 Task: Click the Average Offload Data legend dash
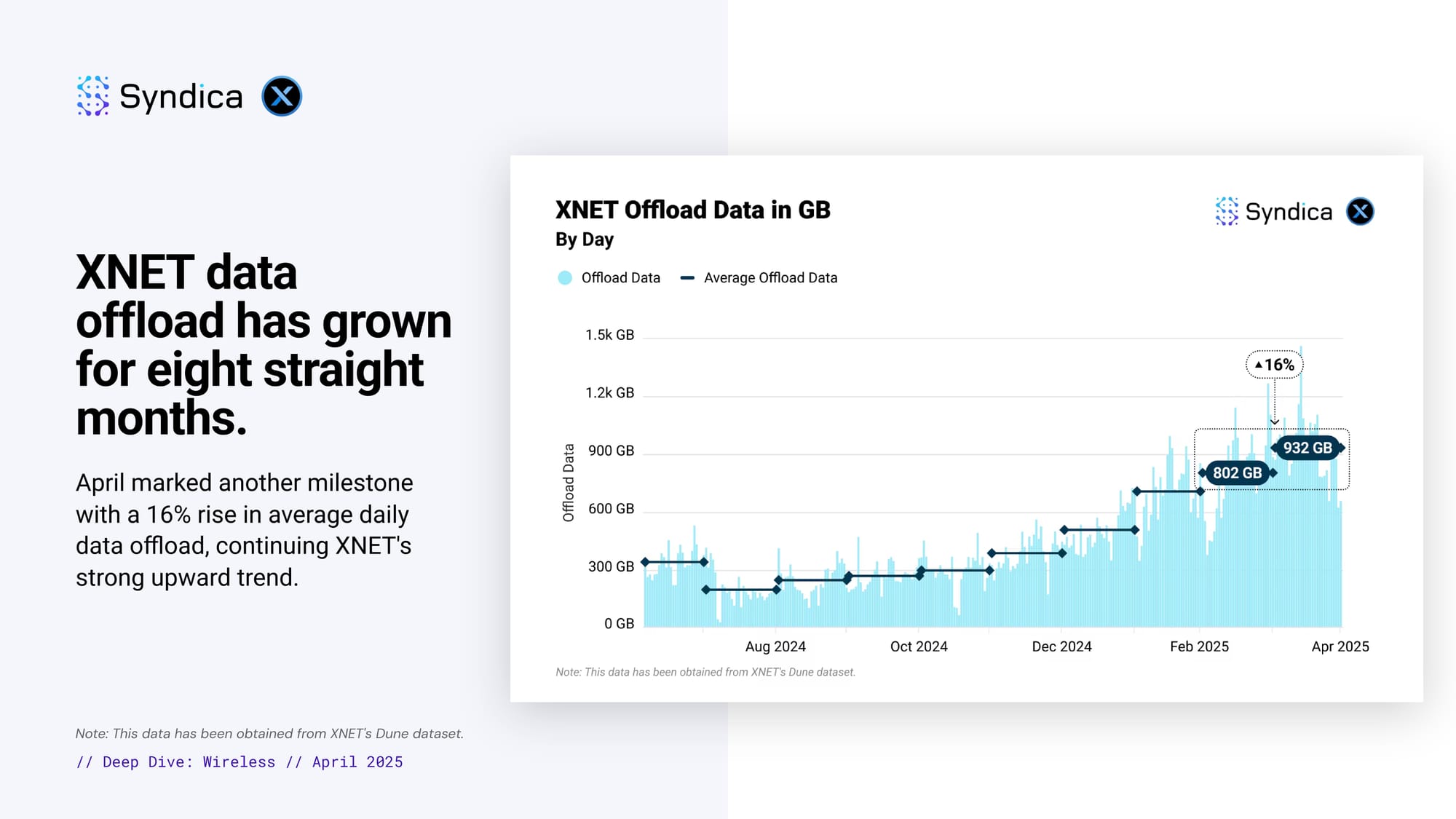point(687,278)
